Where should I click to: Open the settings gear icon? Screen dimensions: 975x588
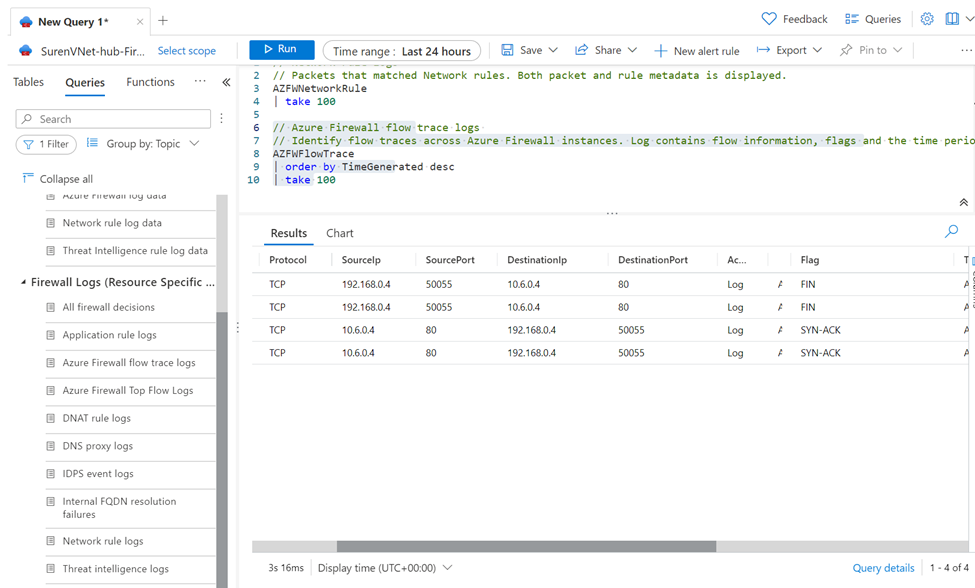pyautogui.click(x=927, y=19)
